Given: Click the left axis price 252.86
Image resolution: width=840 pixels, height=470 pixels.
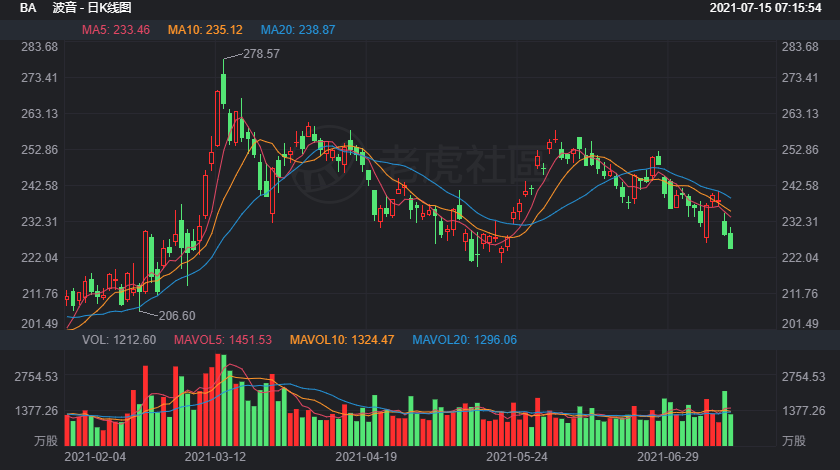Looking at the screenshot, I should [40, 150].
